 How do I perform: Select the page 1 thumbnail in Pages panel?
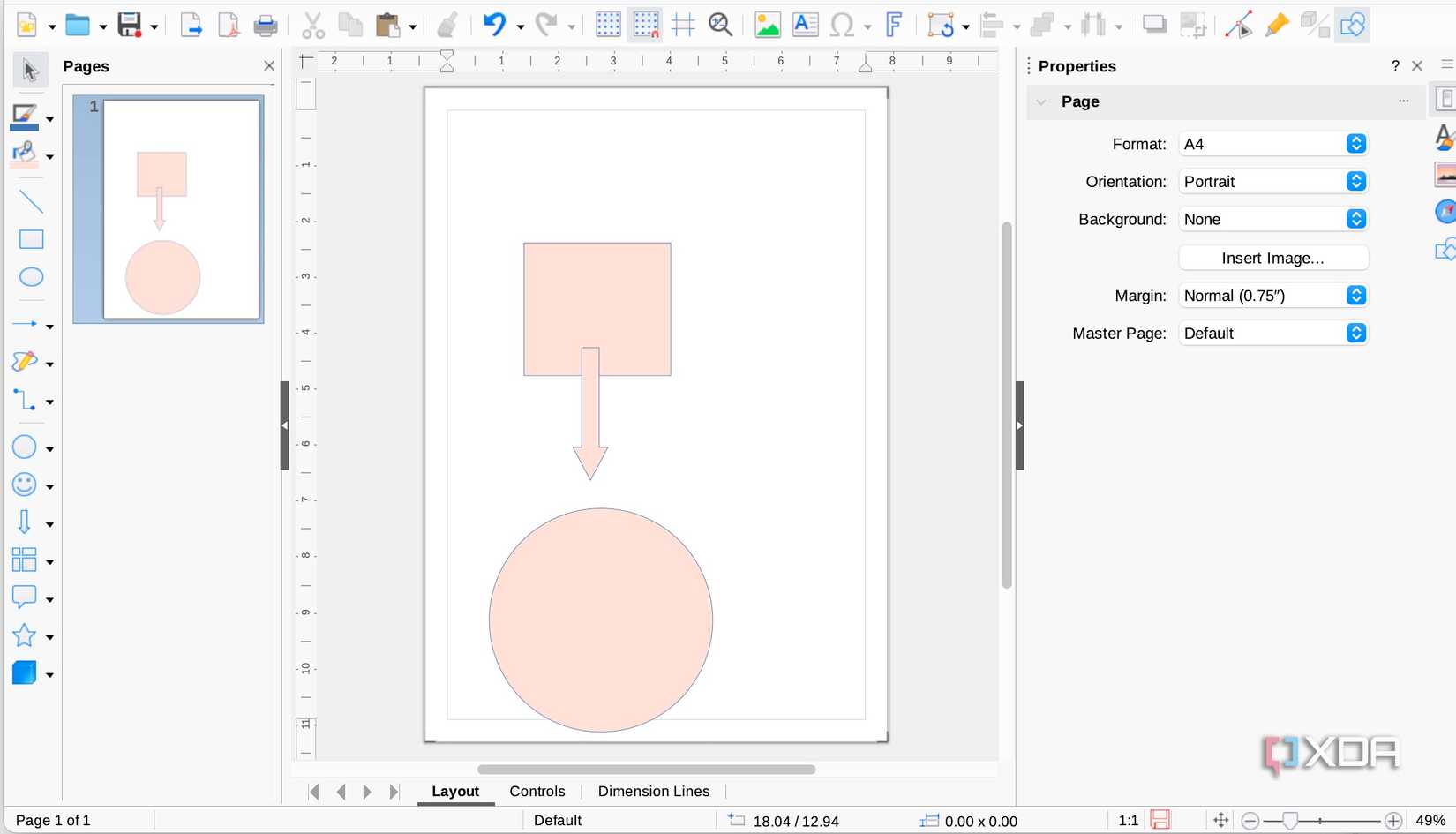click(x=168, y=209)
